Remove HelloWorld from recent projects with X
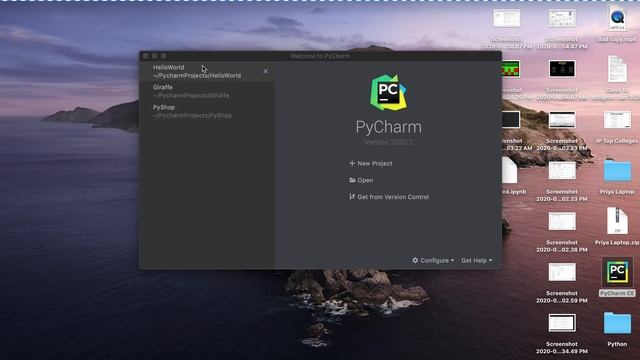Viewport: 640px width, 360px height. 266,71
